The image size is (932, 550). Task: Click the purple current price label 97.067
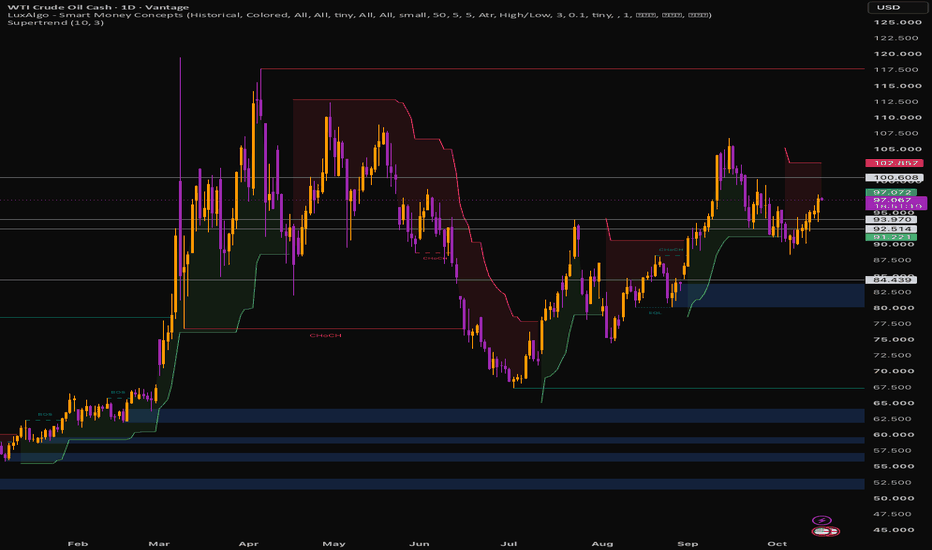click(x=896, y=201)
